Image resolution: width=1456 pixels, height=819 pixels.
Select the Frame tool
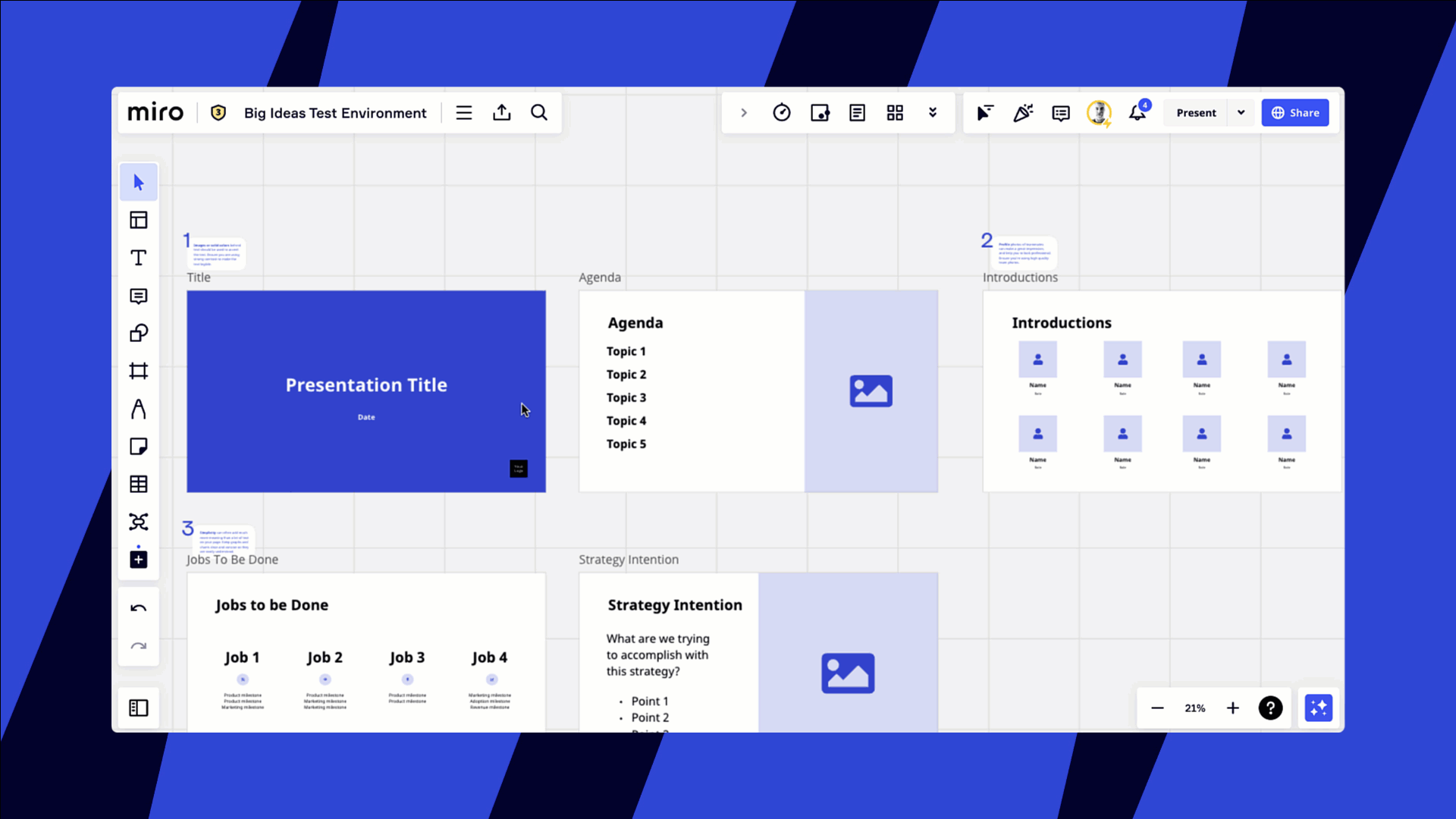click(x=138, y=371)
